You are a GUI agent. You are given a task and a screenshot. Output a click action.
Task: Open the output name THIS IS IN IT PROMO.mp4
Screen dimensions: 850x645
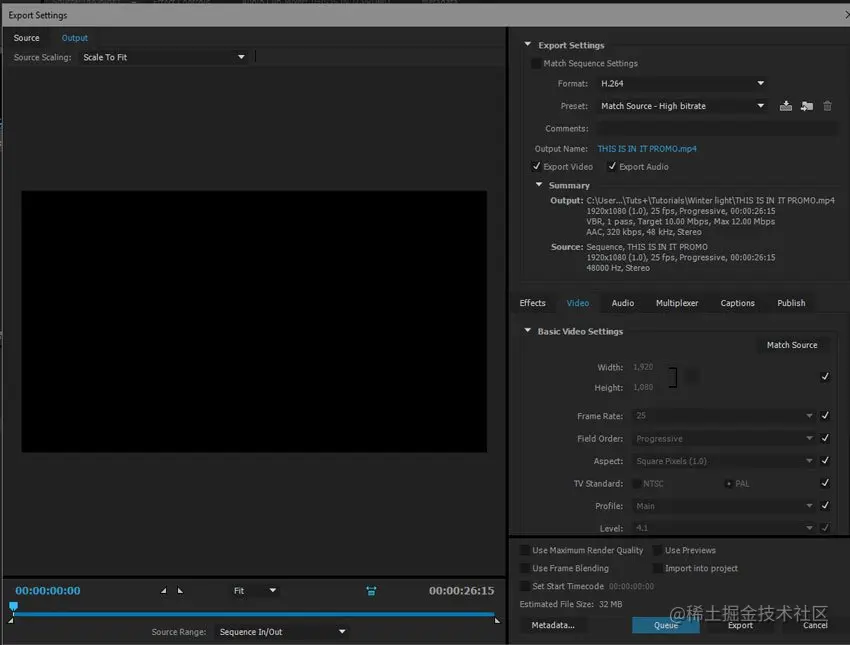click(645, 148)
